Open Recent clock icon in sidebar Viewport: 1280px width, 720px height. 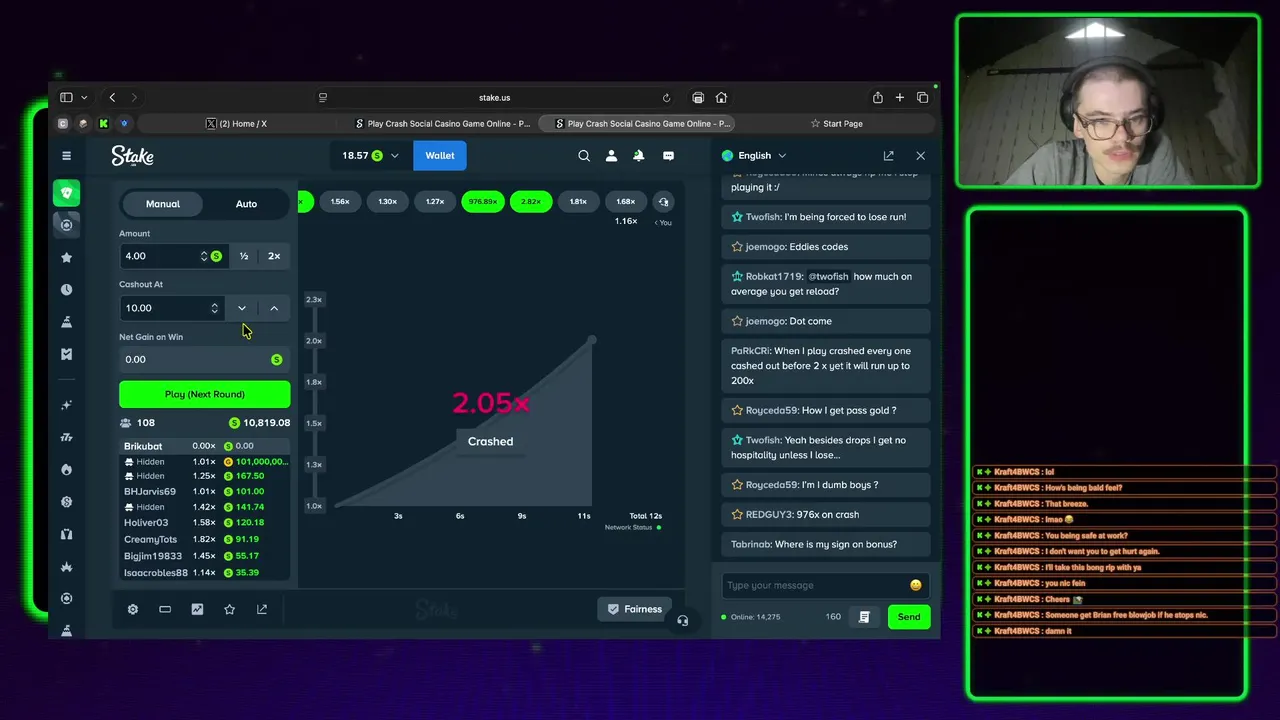pyautogui.click(x=67, y=289)
